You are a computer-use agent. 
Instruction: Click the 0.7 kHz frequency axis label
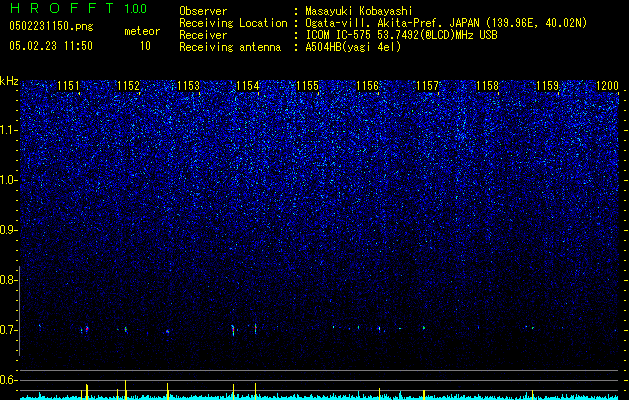click(8, 330)
